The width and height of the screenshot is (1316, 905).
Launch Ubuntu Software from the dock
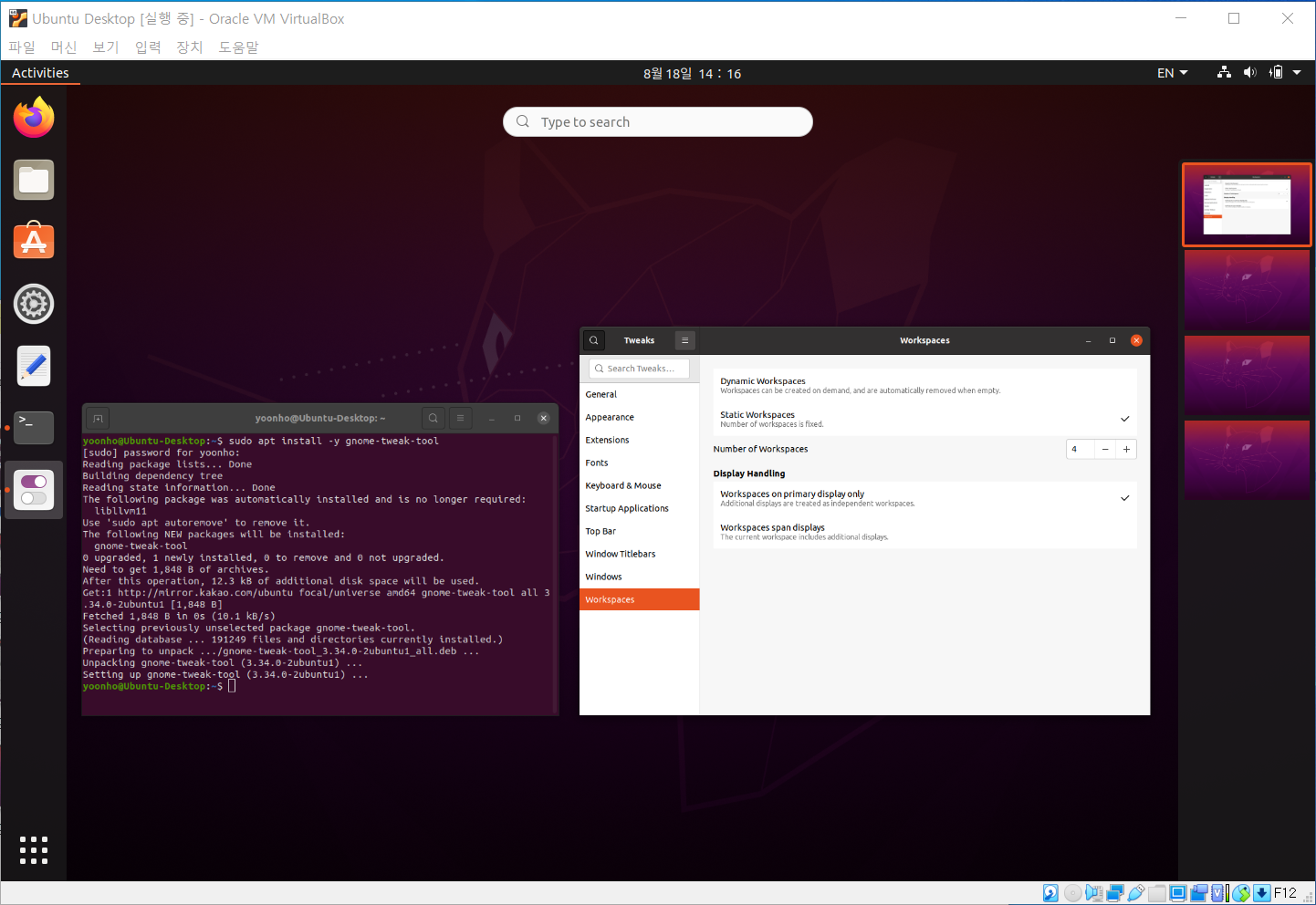pos(34,242)
